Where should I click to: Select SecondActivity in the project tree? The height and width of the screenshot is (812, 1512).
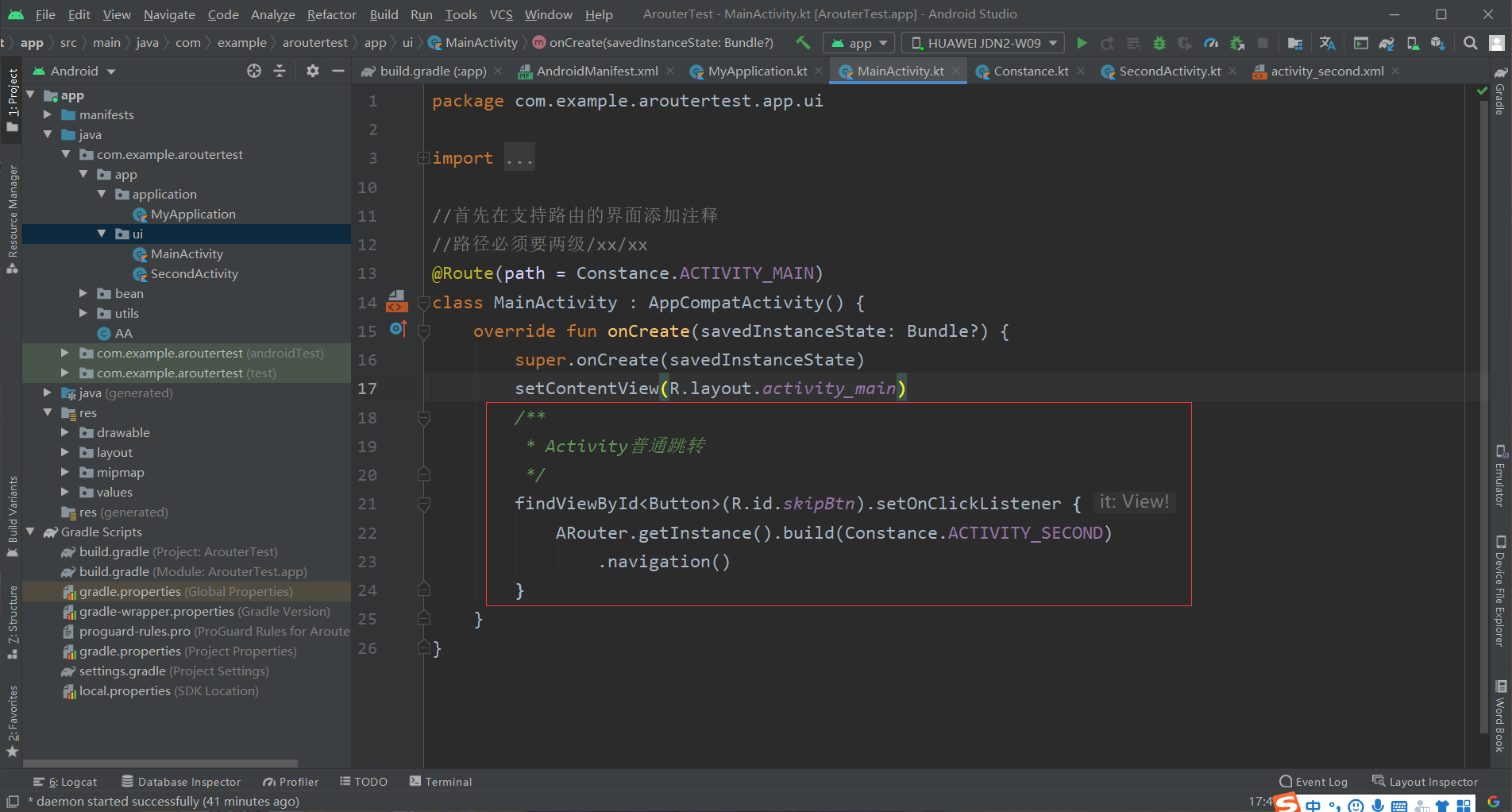pos(194,273)
